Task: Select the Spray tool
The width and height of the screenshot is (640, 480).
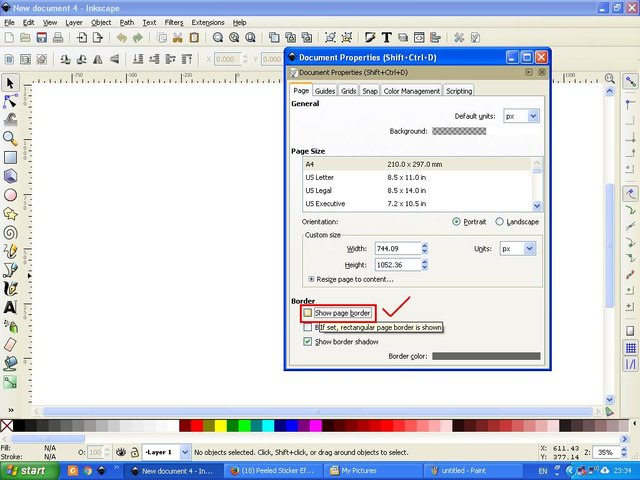Action: click(10, 326)
